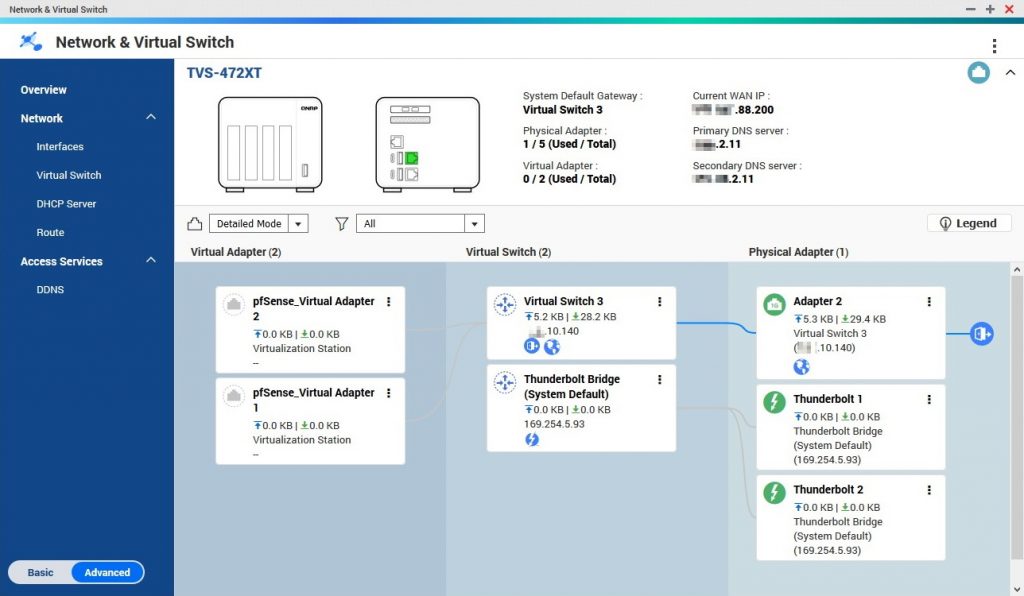Click the globe icon on Adapter 2 card
This screenshot has width=1024, height=596.
point(801,367)
